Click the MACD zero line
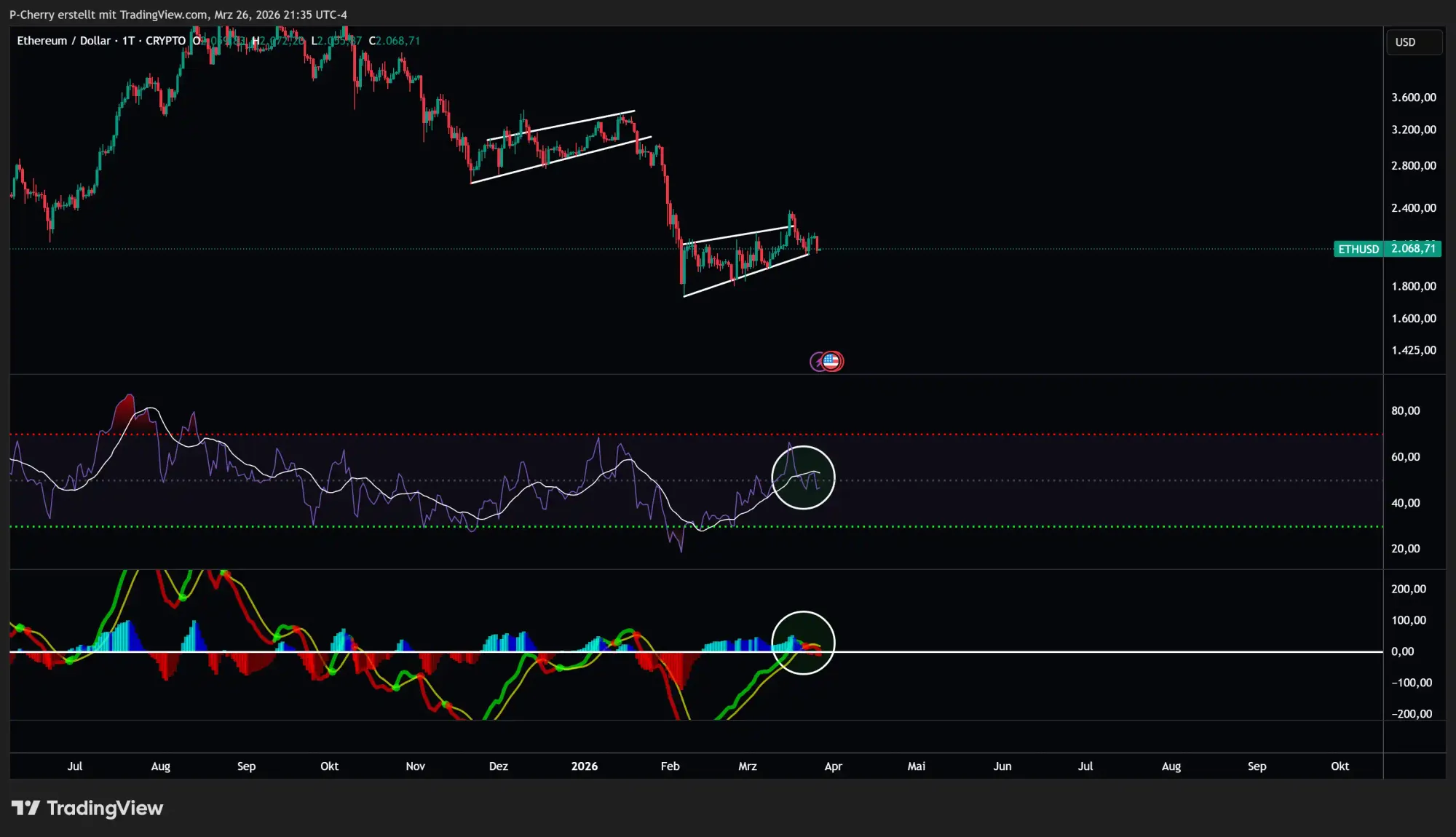The image size is (1456, 837). coord(1092,651)
